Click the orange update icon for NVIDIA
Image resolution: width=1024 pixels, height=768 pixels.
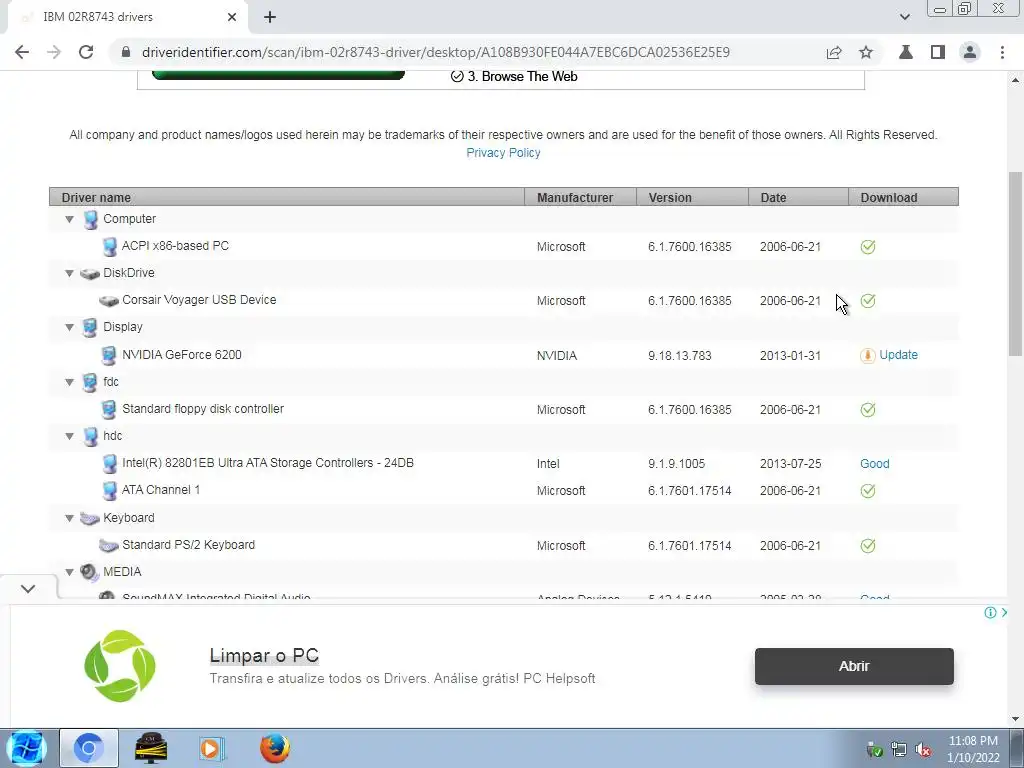(x=867, y=355)
